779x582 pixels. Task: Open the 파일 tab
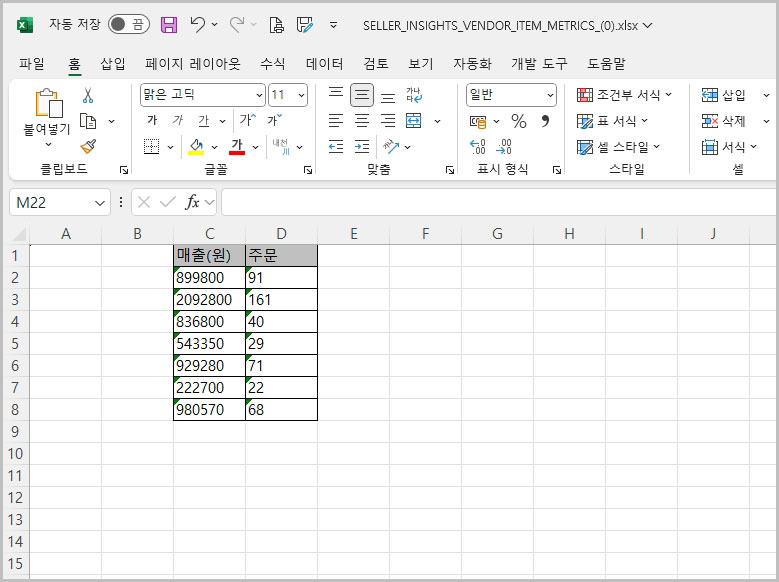tap(32, 64)
